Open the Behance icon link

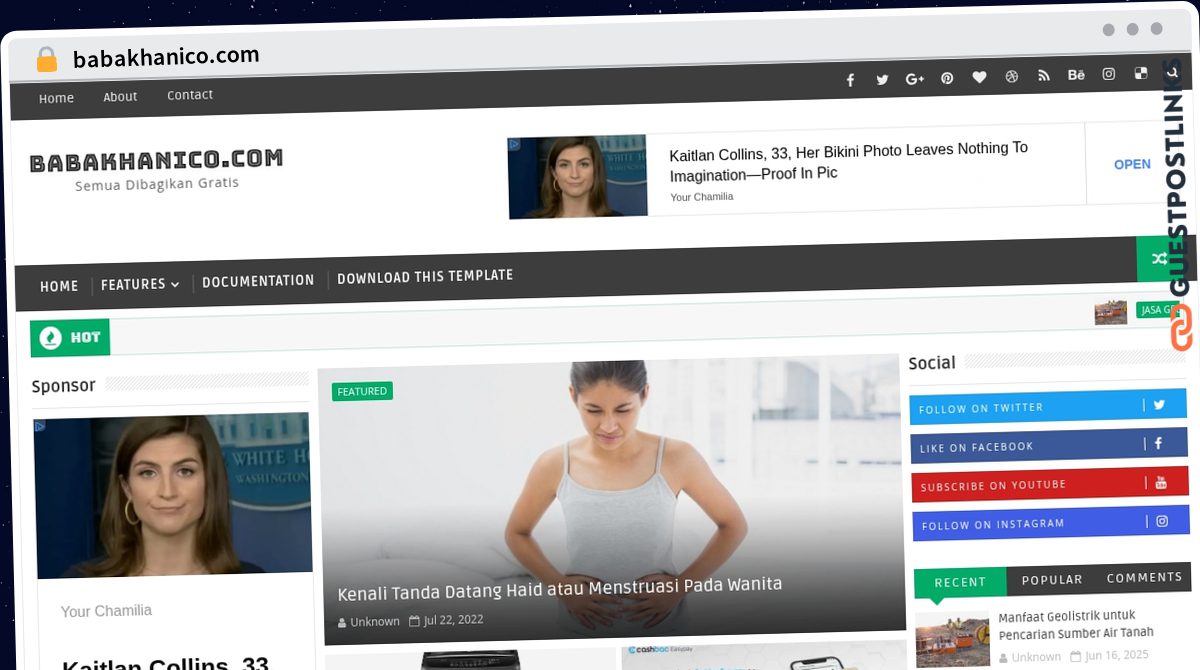pos(1076,75)
